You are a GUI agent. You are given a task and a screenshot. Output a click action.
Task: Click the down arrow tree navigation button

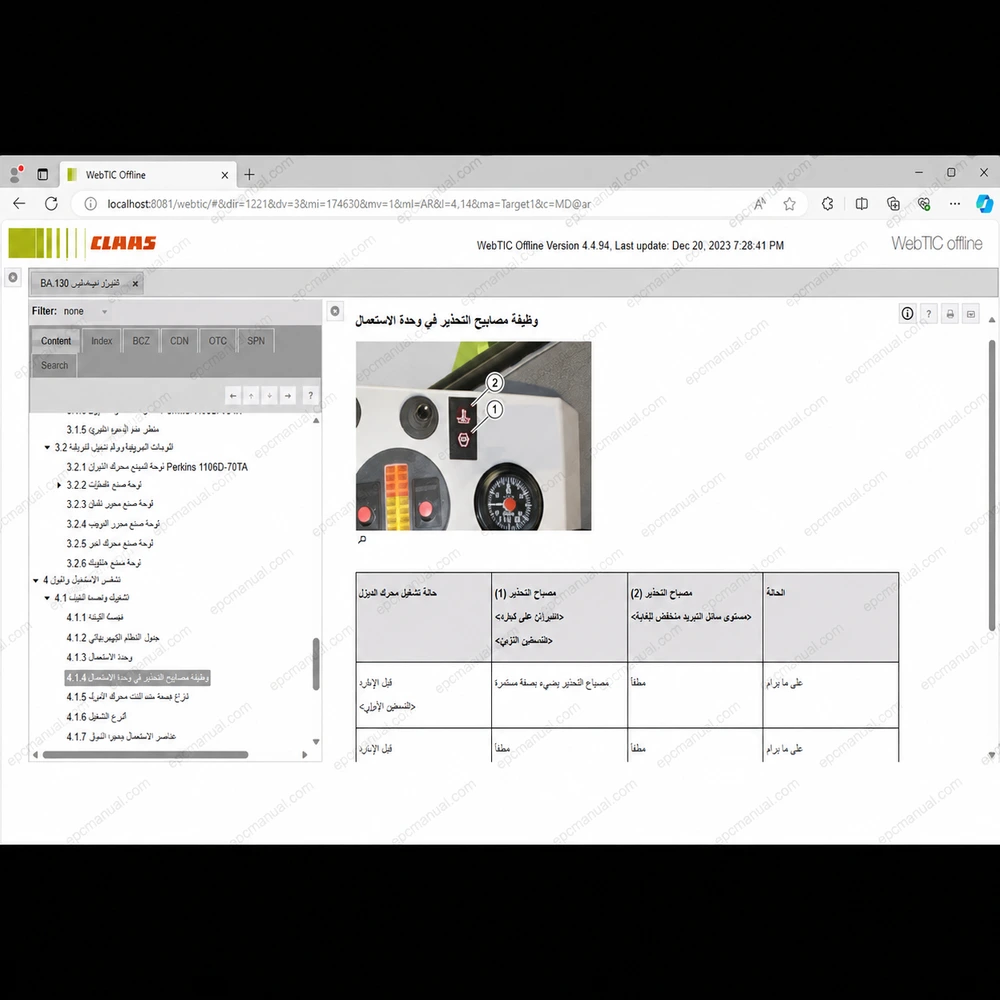click(269, 395)
